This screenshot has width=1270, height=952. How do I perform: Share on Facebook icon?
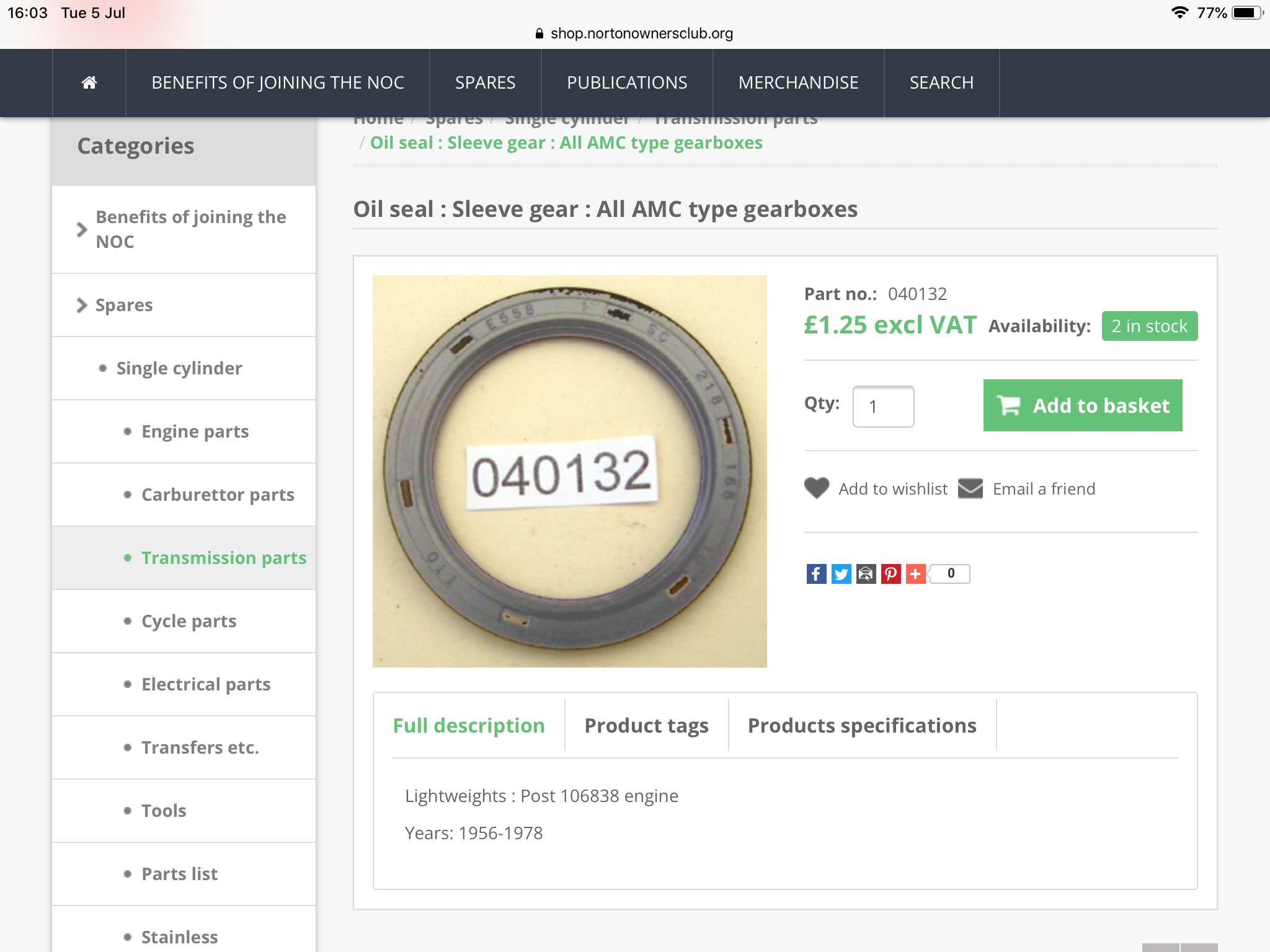816,574
